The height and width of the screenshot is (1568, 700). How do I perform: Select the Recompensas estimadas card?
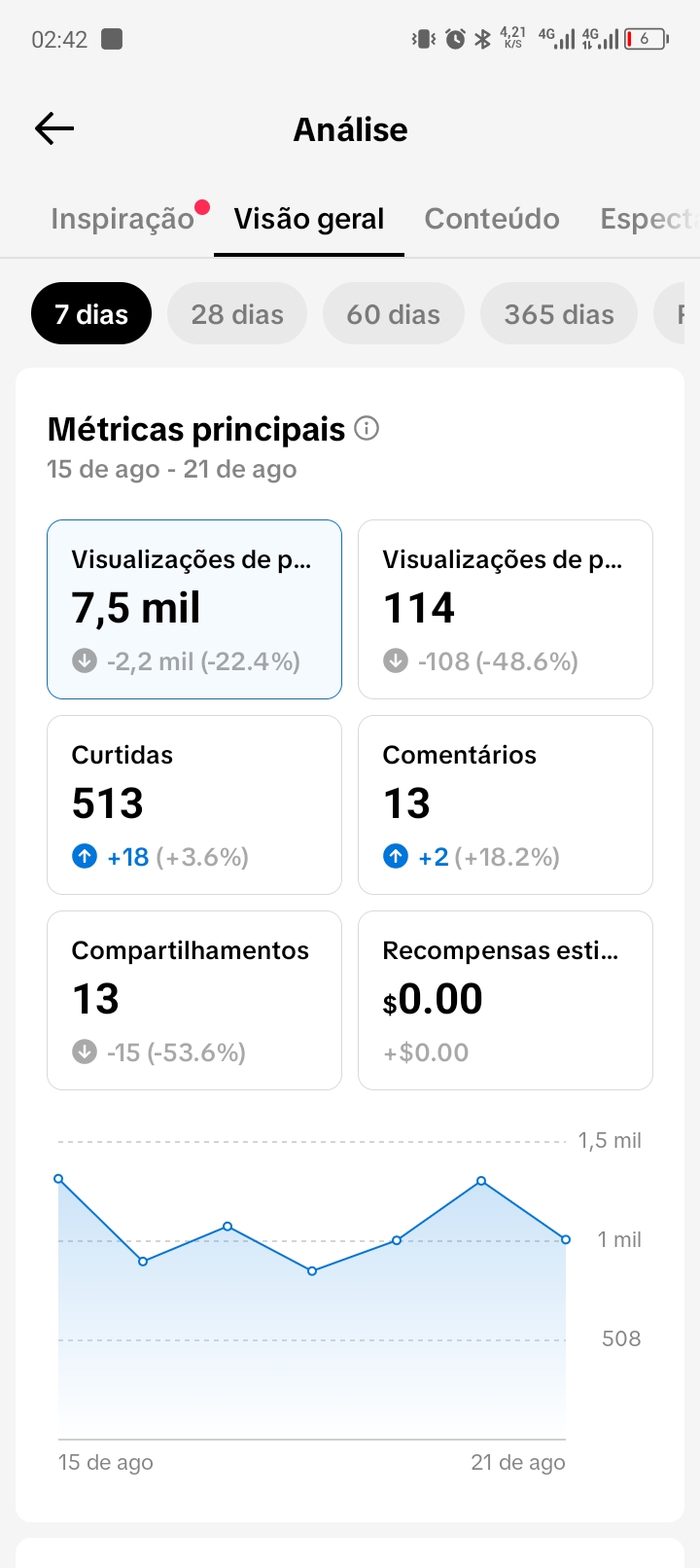pyautogui.click(x=506, y=1000)
